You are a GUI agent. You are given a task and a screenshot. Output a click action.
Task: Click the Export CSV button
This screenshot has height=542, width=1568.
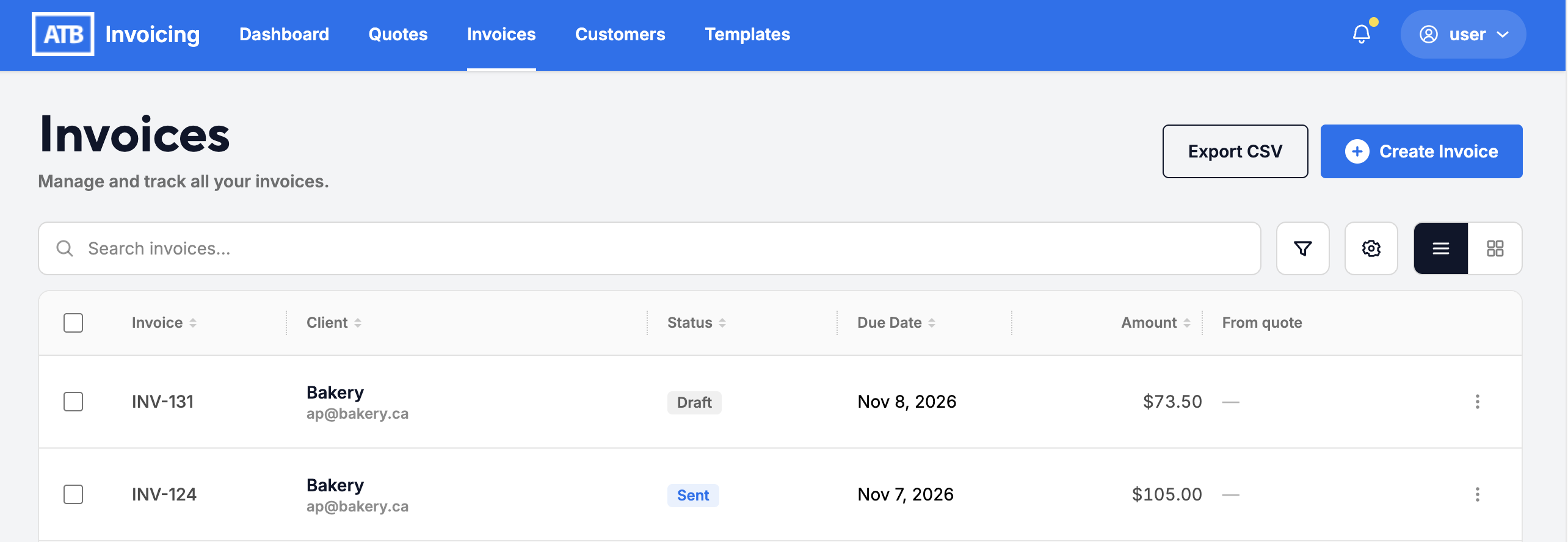1235,151
